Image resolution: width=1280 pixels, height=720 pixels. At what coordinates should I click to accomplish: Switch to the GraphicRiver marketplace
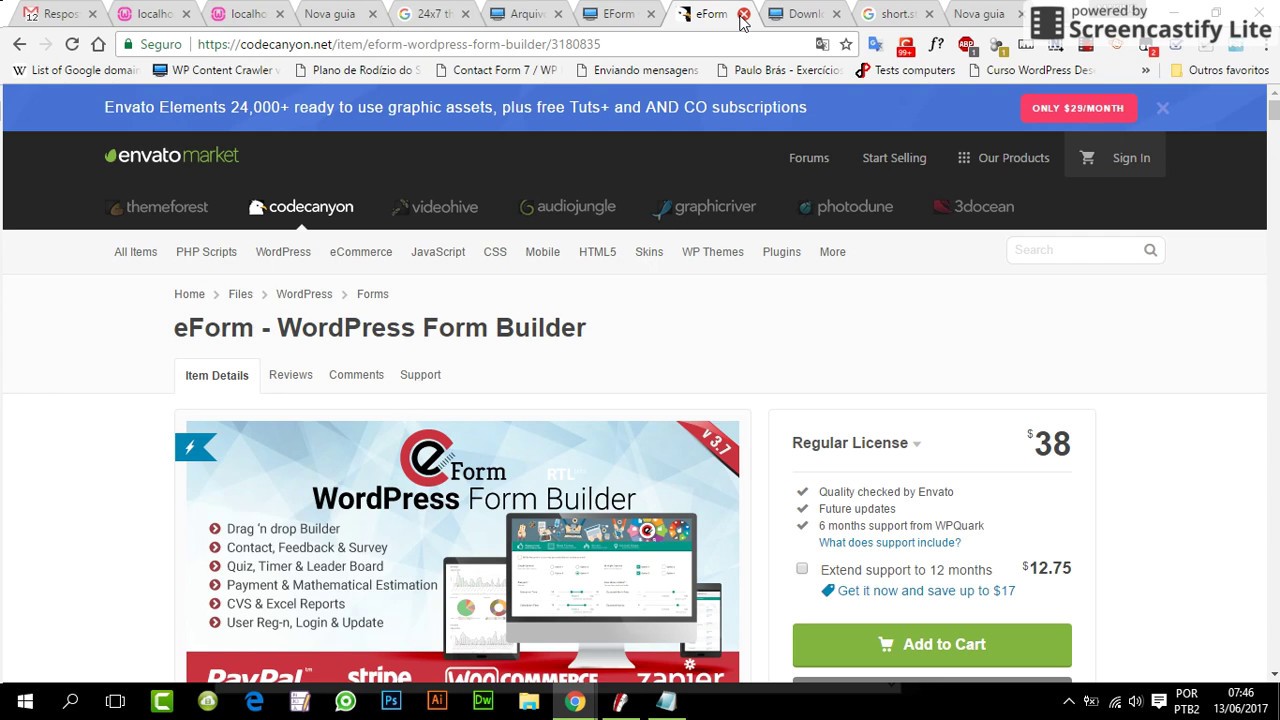(x=705, y=207)
